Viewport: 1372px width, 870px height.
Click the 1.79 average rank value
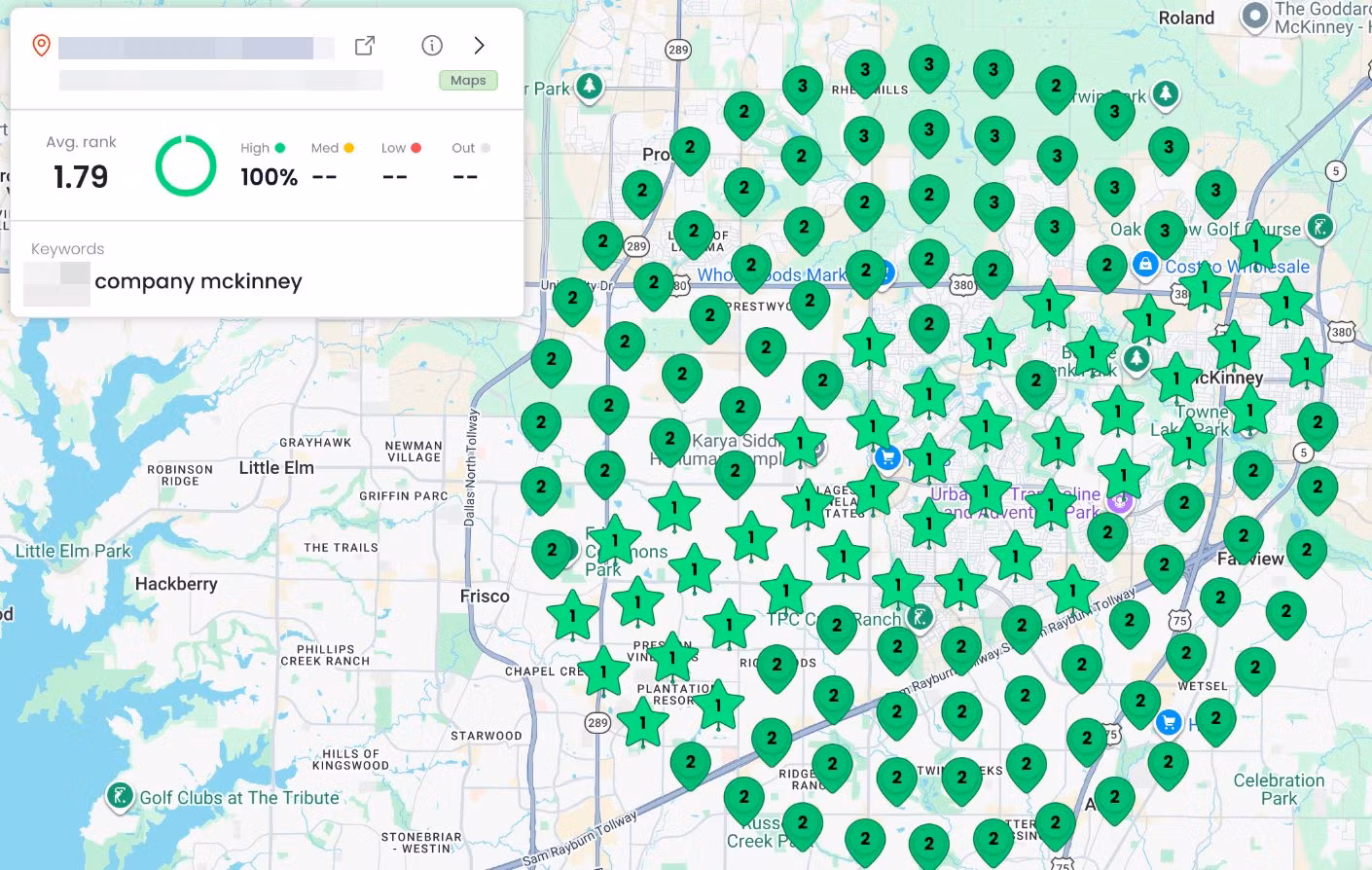81,177
